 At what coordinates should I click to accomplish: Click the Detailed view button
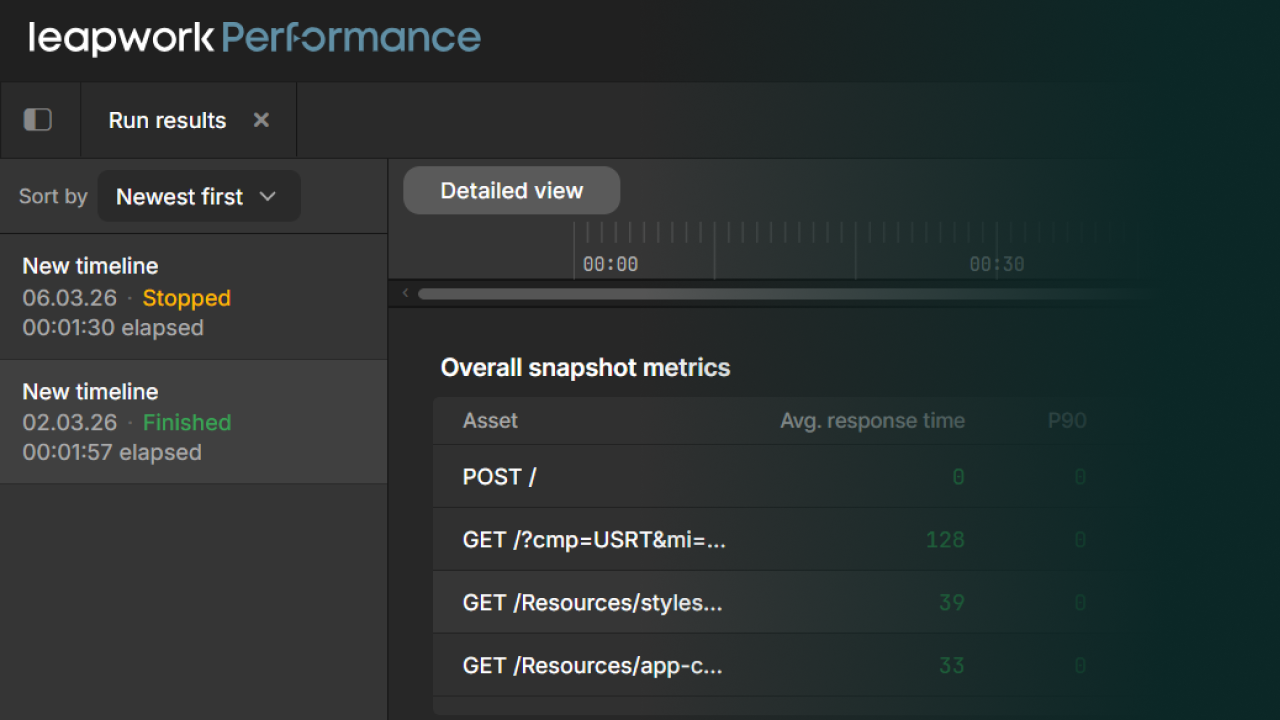(511, 191)
